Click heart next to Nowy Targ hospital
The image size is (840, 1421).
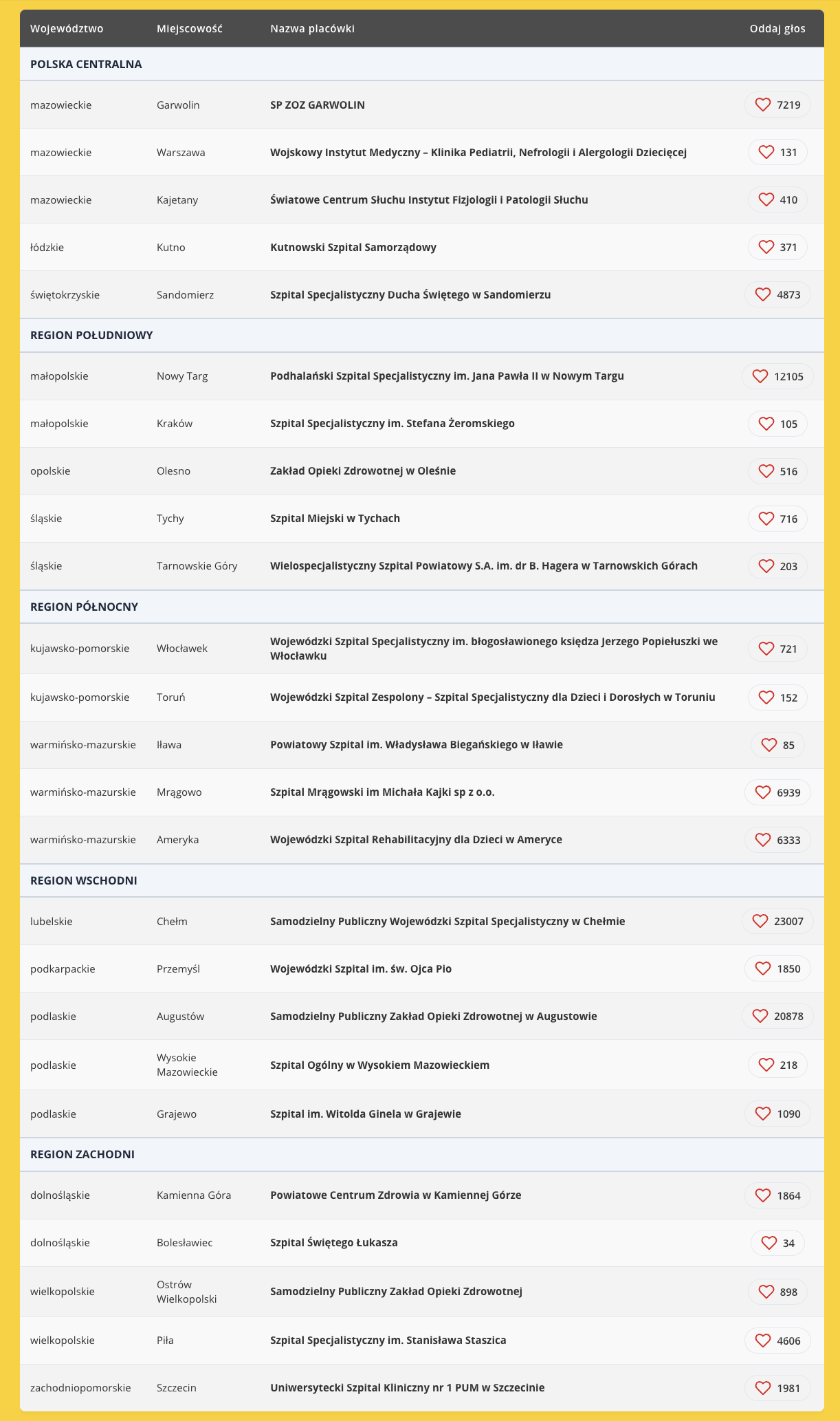760,376
